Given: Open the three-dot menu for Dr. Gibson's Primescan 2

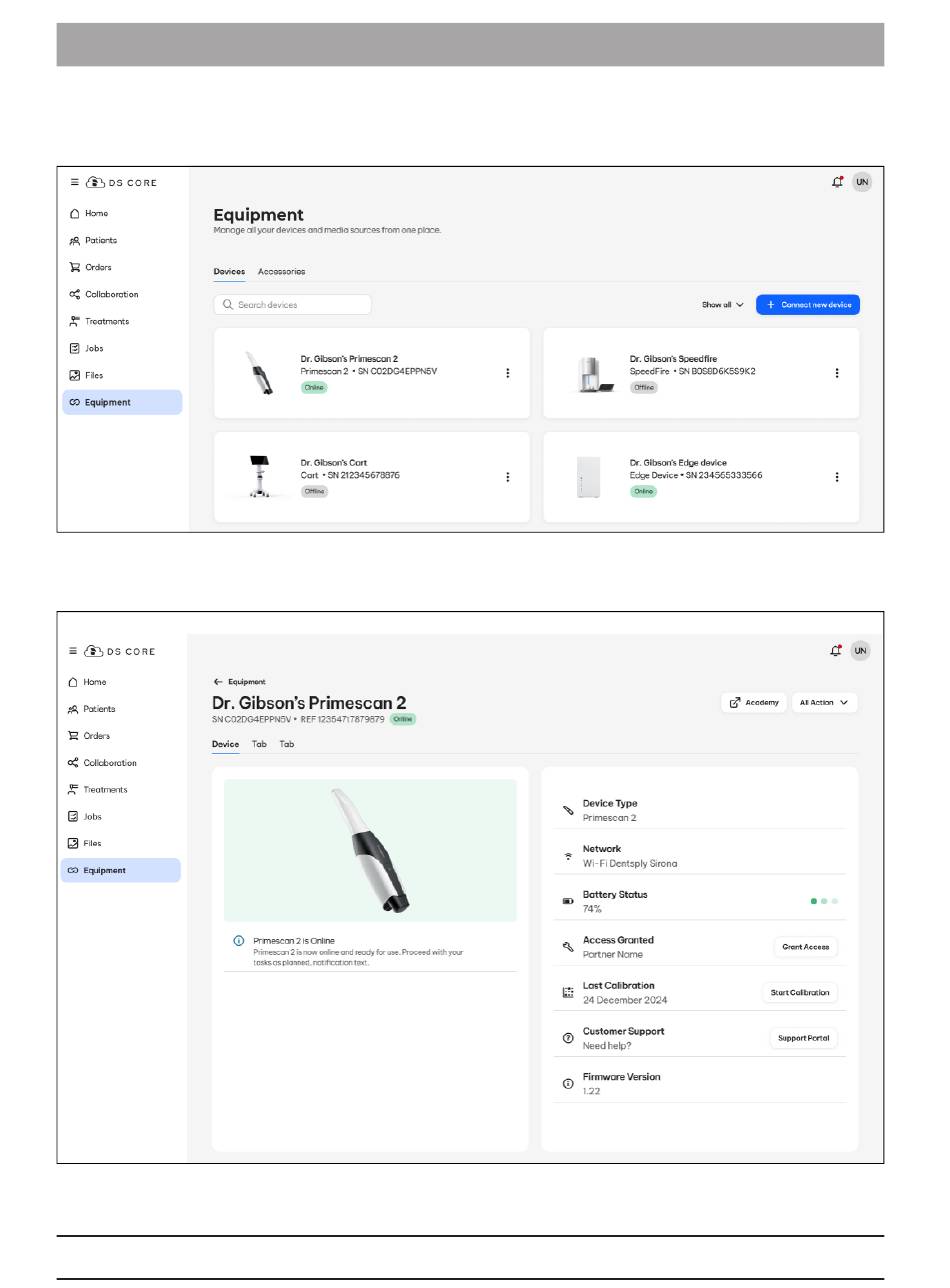Looking at the screenshot, I should coord(508,373).
